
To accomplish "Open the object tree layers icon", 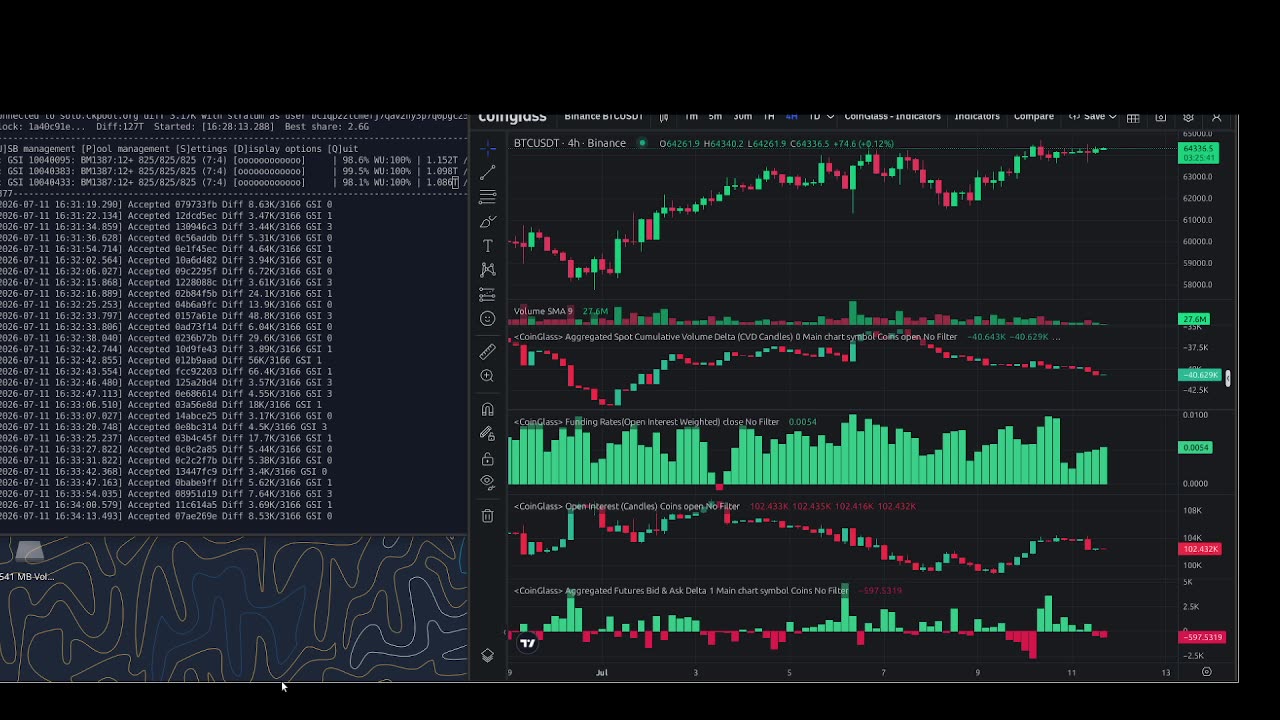I will (x=487, y=655).
